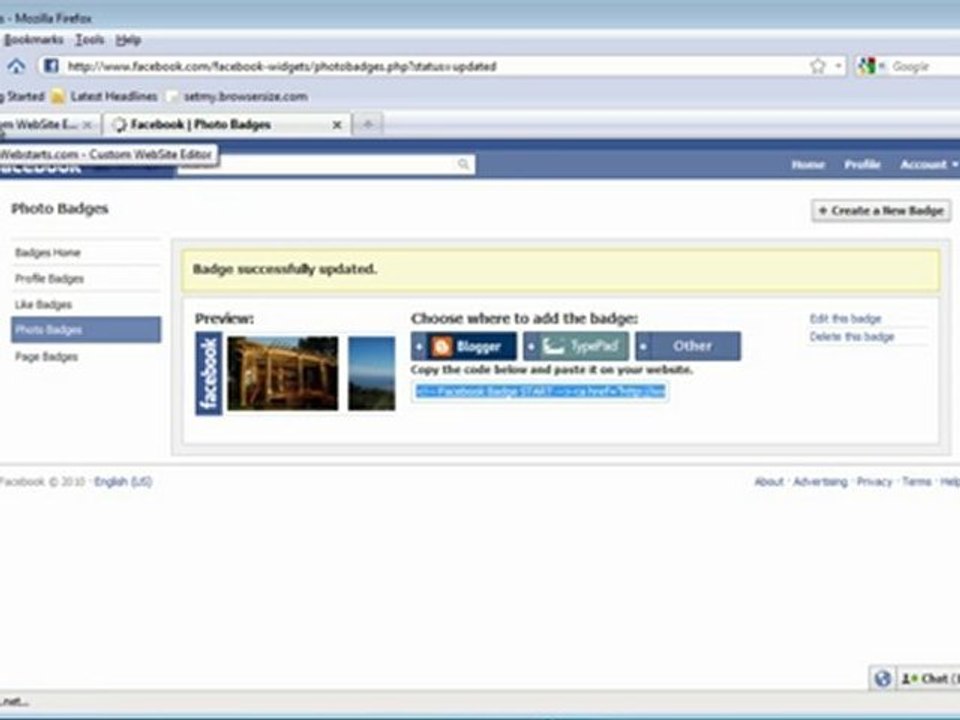Add badge to TypePad

click(x=576, y=347)
